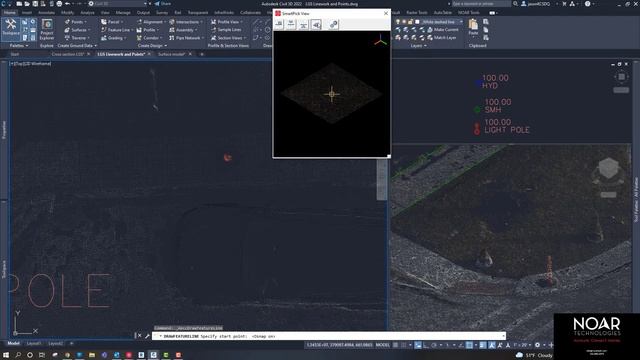Switch to the Annotate ribbon tab
The height and width of the screenshot is (360, 640).
[46, 13]
